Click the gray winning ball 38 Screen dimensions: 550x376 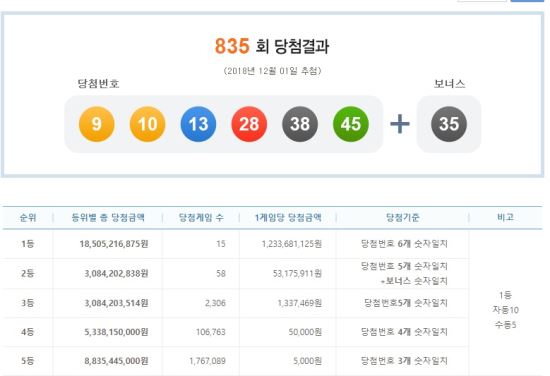(x=300, y=124)
